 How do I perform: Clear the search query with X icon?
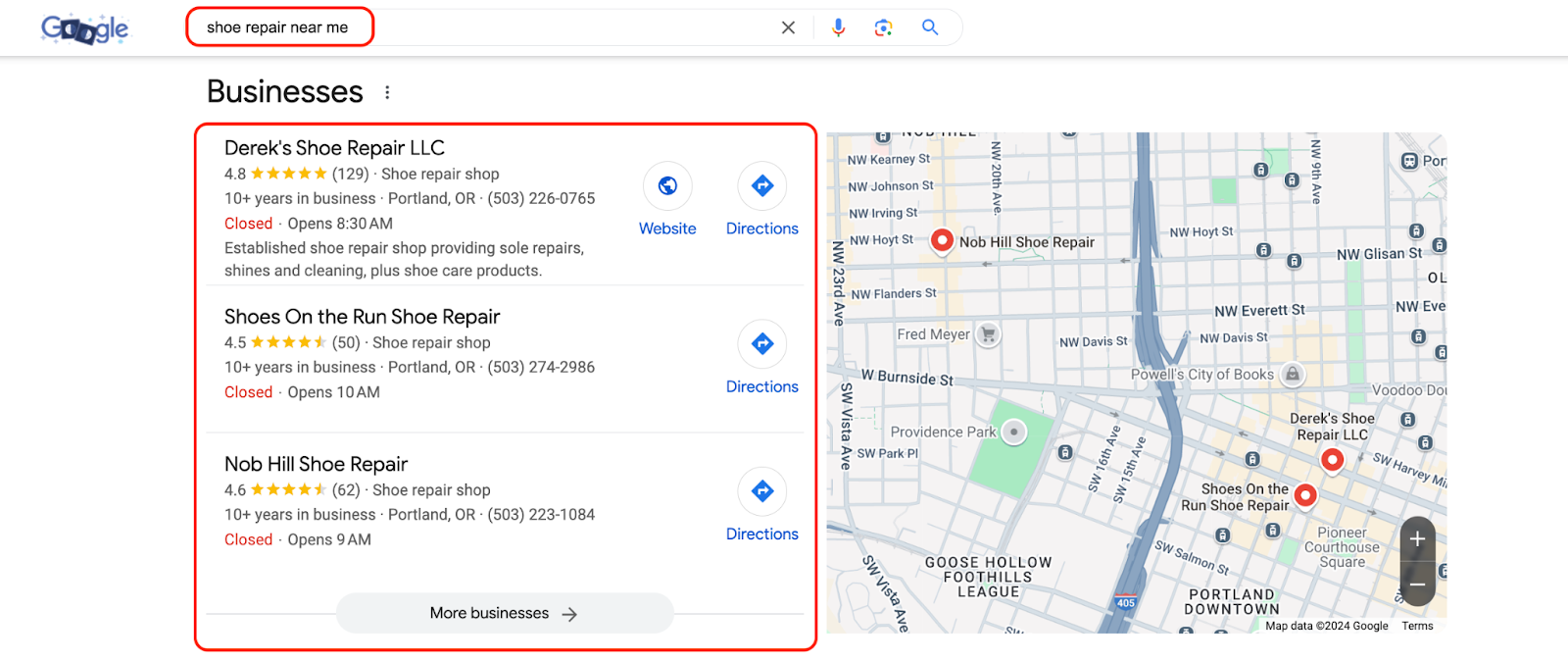(788, 27)
